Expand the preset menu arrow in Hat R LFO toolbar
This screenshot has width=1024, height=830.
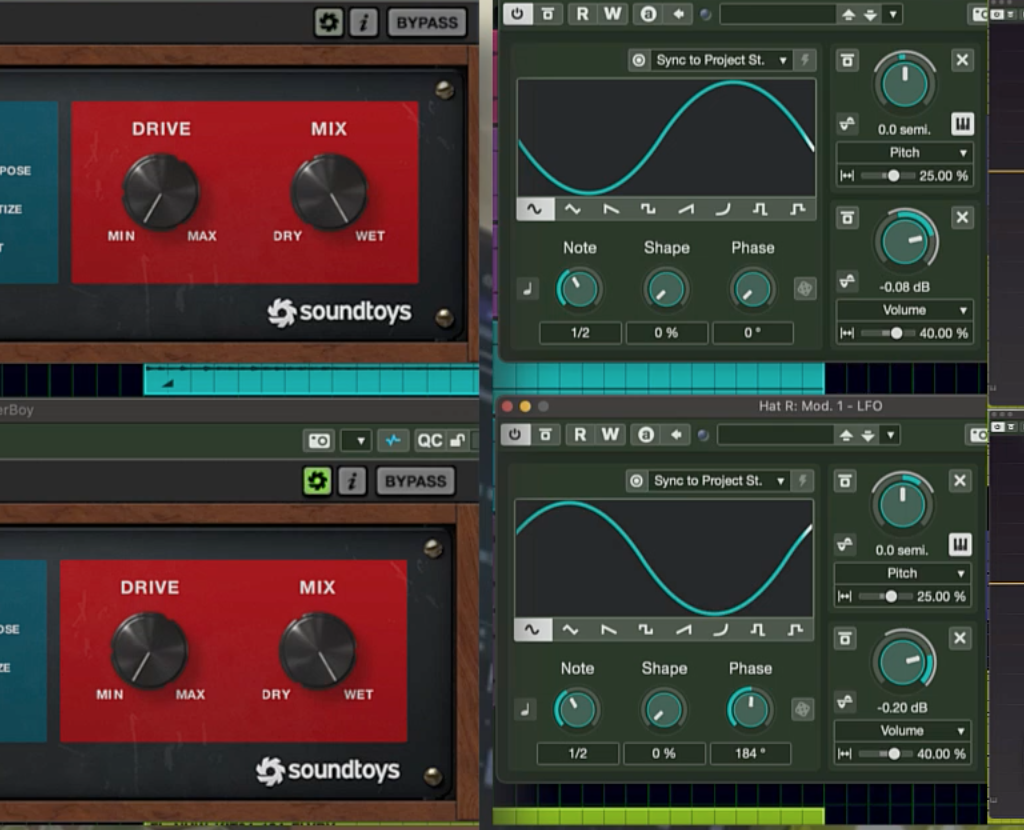[x=891, y=435]
